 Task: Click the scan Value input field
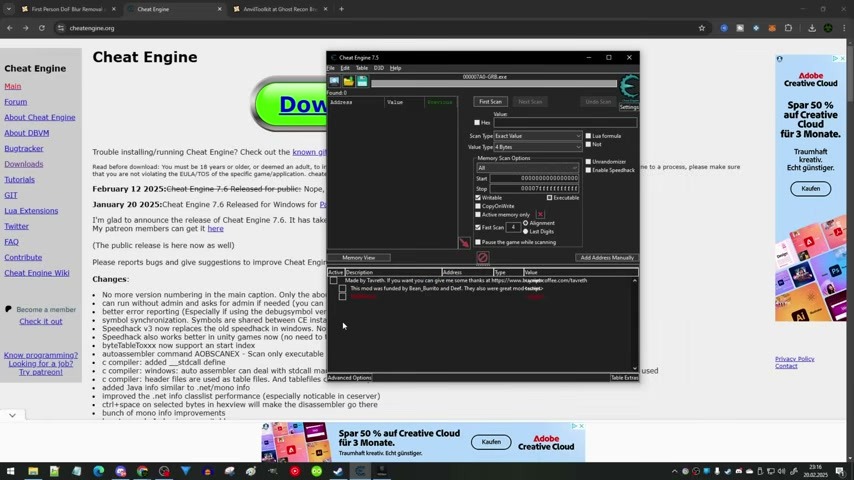565,123
